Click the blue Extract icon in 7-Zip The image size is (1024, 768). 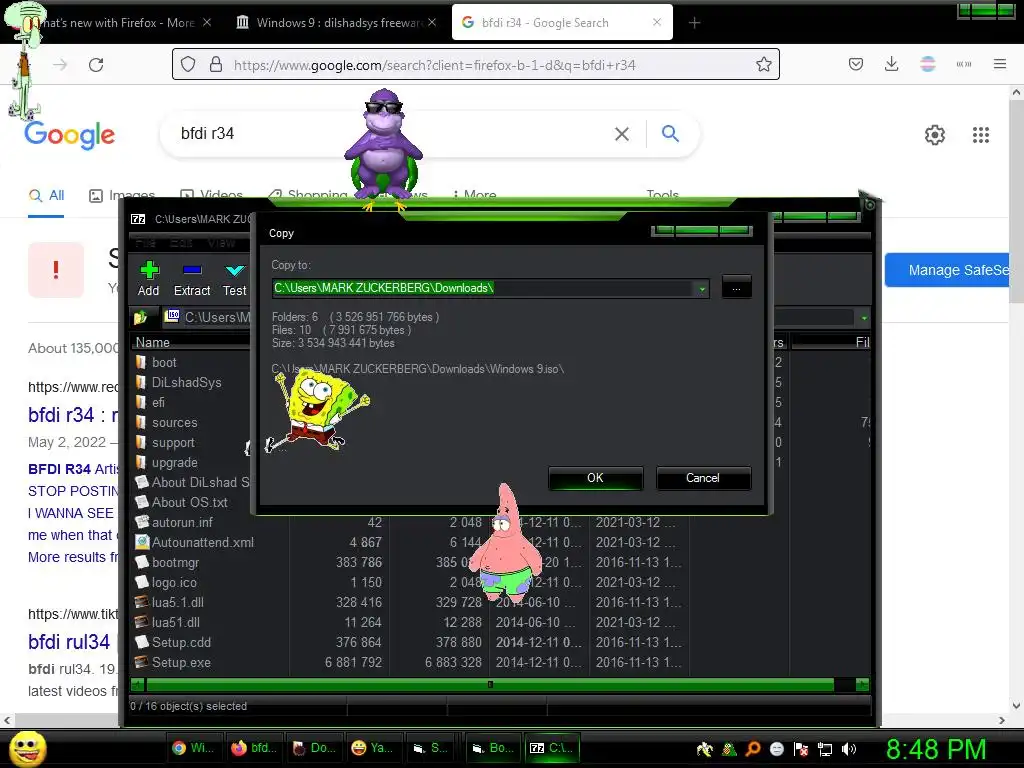coord(192,270)
